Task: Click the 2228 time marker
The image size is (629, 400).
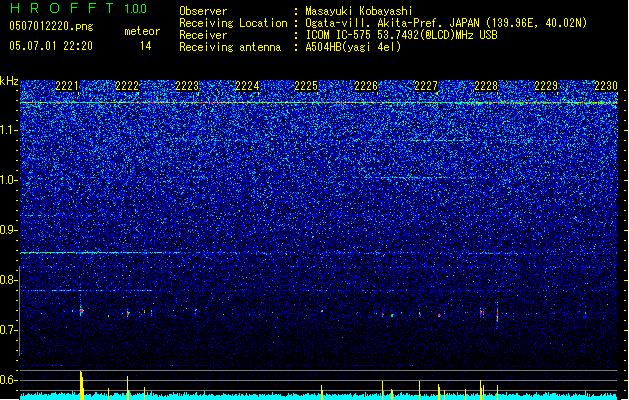Action: (x=486, y=86)
